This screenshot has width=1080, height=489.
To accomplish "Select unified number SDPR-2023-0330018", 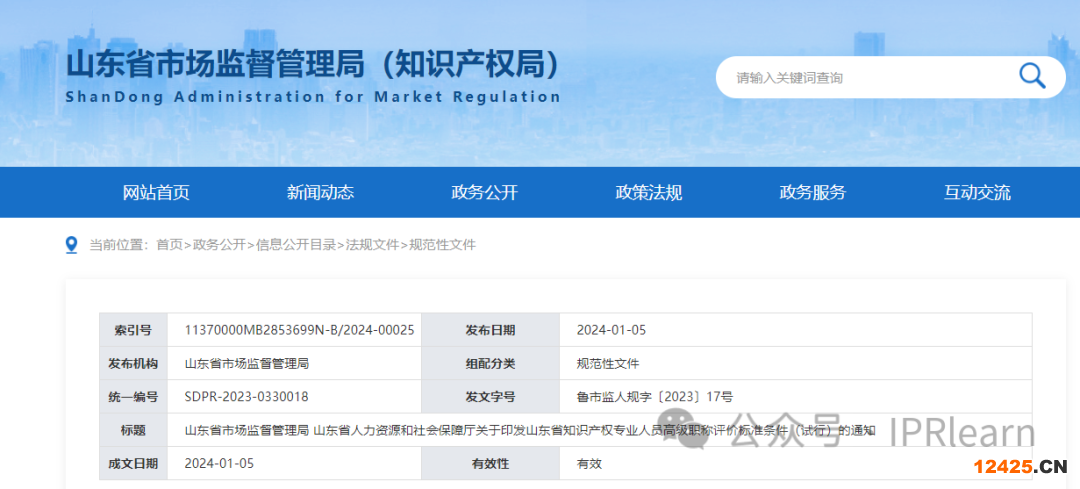I will [x=247, y=397].
